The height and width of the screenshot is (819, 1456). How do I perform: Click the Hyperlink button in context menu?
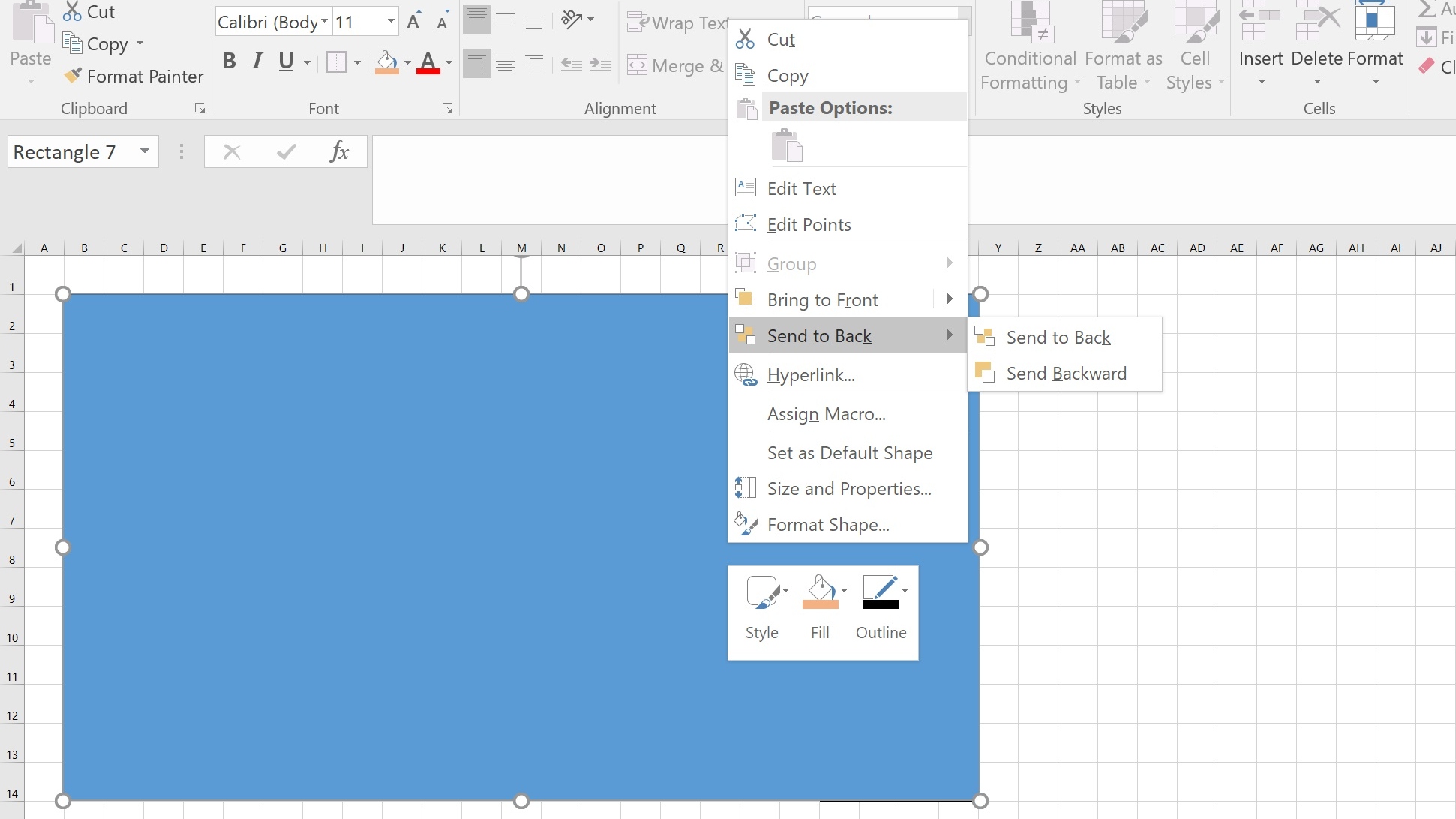(x=810, y=375)
